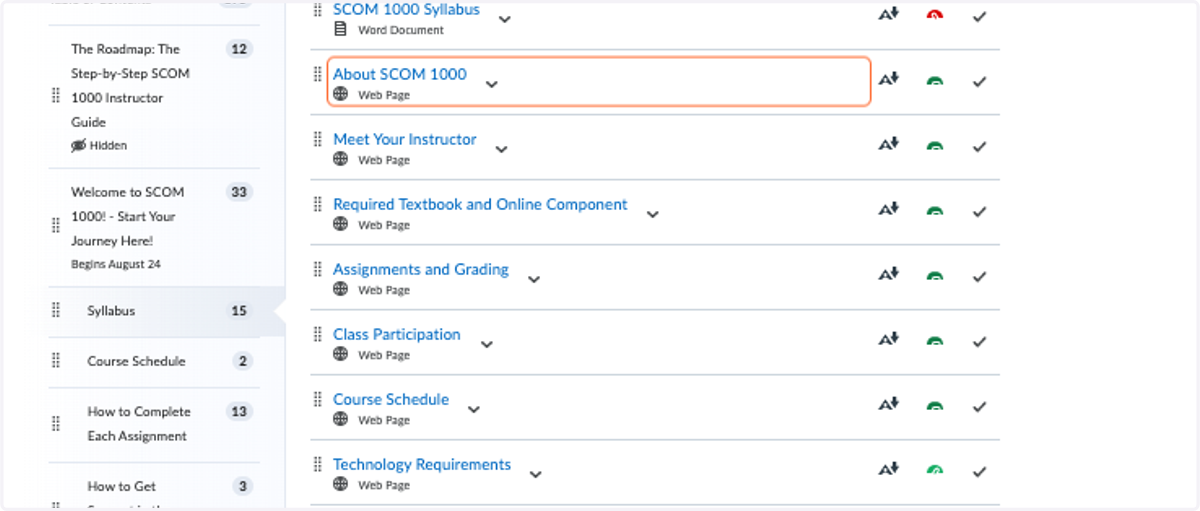
Task: Grab drag handle beside Meet Your Instructor
Action: point(318,140)
